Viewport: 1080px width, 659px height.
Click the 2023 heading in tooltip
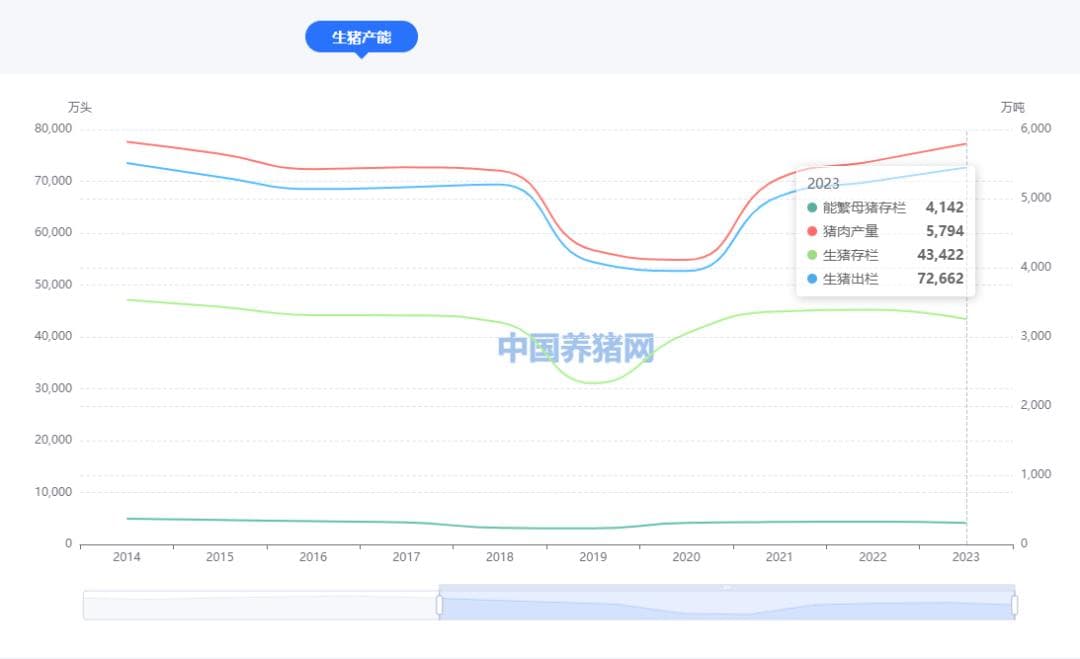pos(823,184)
